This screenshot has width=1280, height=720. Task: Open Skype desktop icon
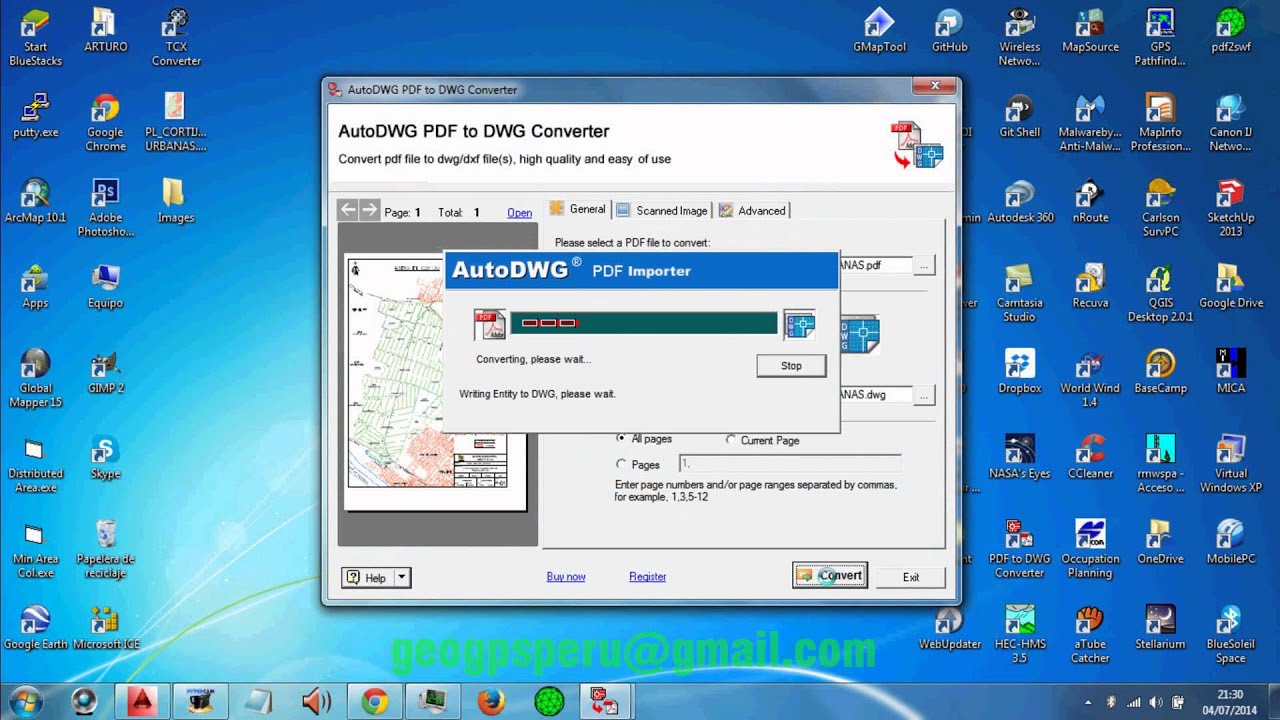(x=105, y=457)
